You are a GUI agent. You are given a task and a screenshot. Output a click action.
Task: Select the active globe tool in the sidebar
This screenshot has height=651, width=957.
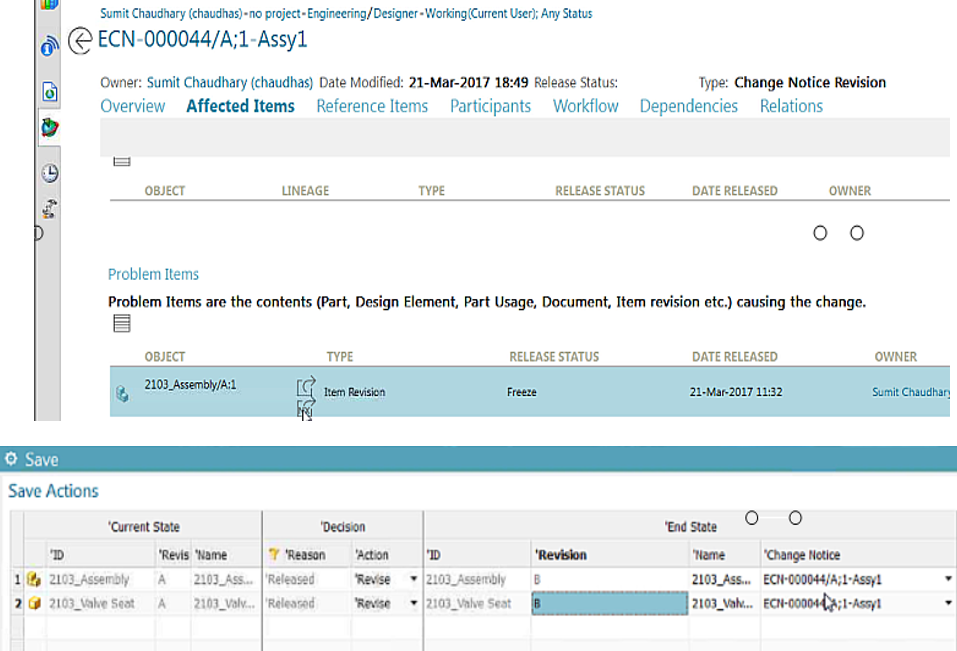point(47,126)
